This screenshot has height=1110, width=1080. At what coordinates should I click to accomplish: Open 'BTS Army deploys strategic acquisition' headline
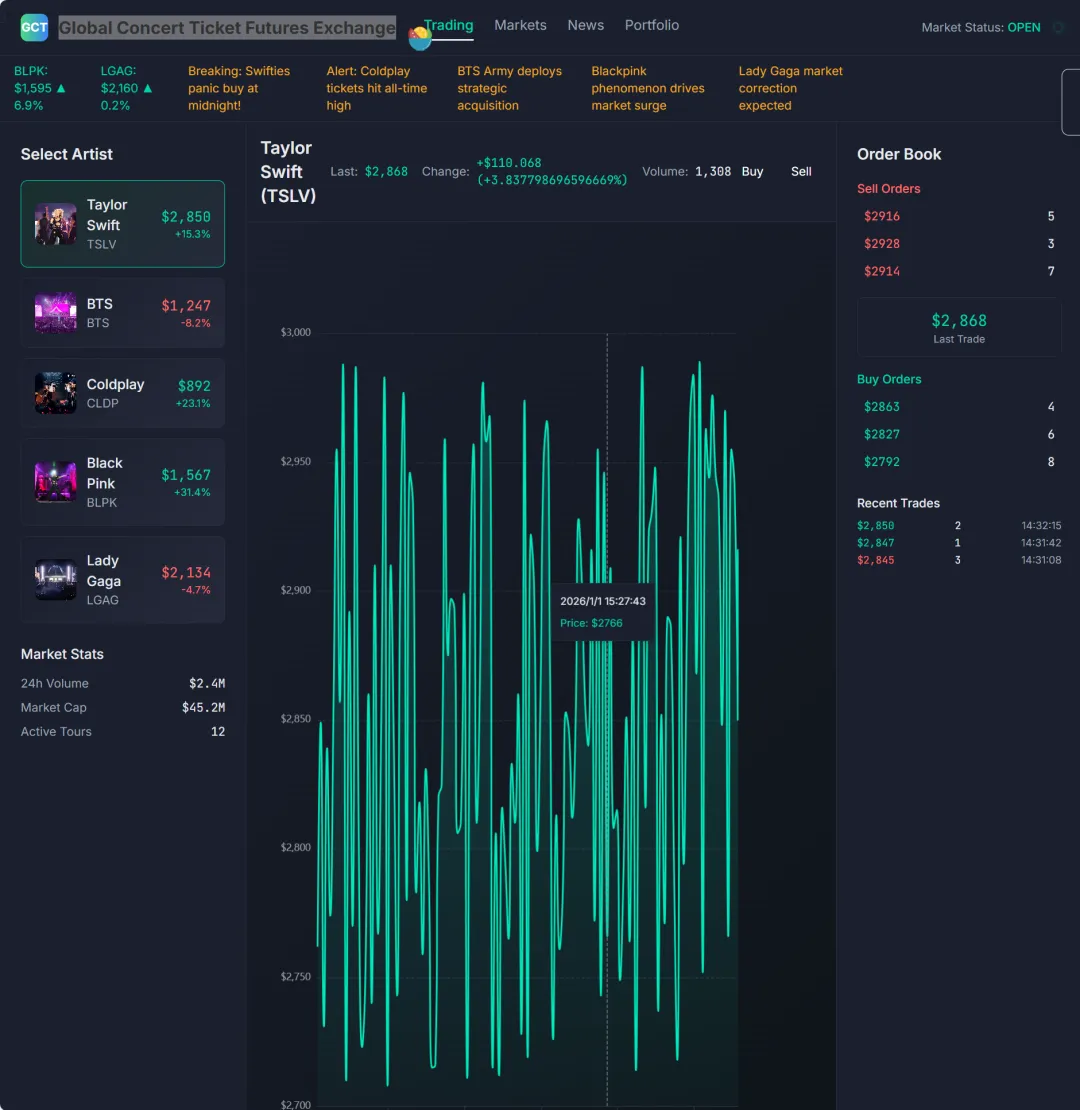click(x=509, y=88)
